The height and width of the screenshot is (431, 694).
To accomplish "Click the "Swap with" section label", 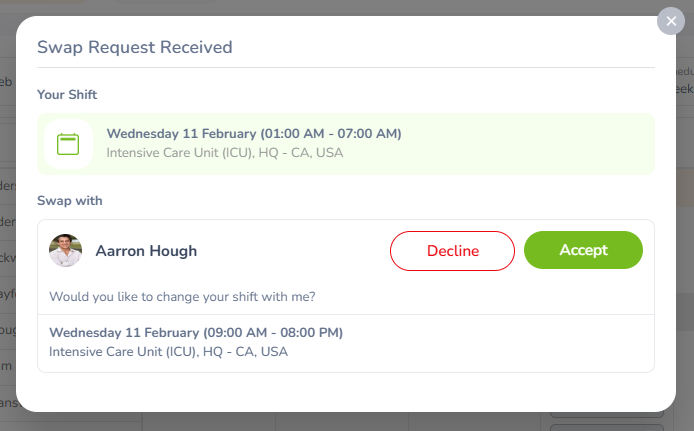I will point(70,201).
